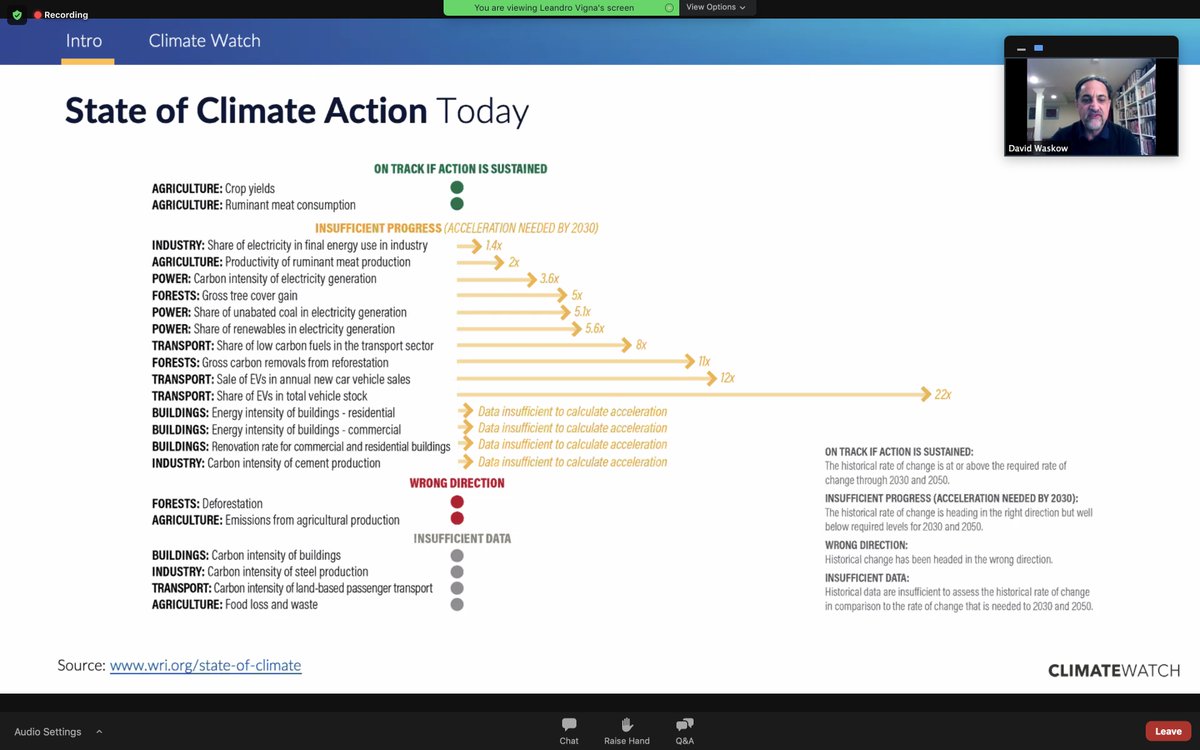Screen dimensions: 1200x750
Task: Click the Raise Hand icon
Action: 627,724
